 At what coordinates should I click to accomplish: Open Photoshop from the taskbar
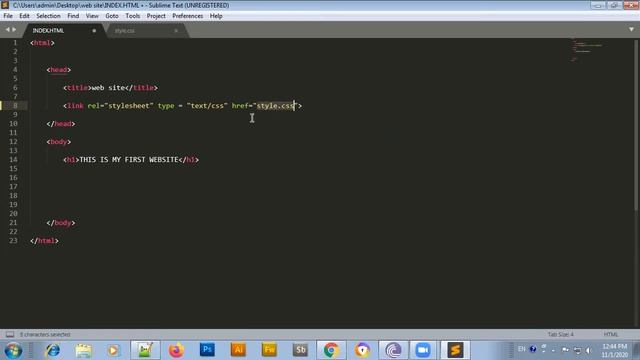tap(207, 350)
